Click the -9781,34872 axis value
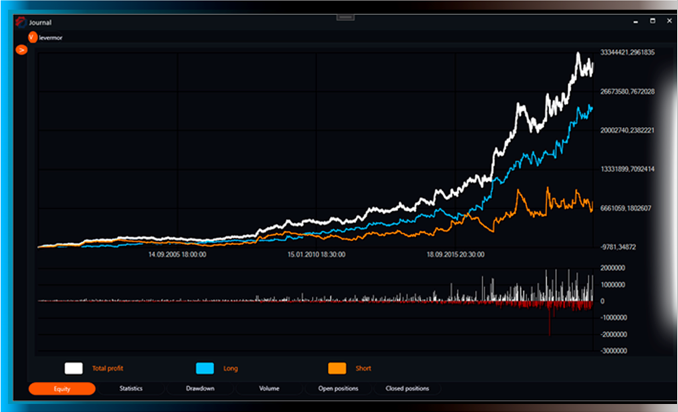Image resolution: width=678 pixels, height=412 pixels. 618,247
